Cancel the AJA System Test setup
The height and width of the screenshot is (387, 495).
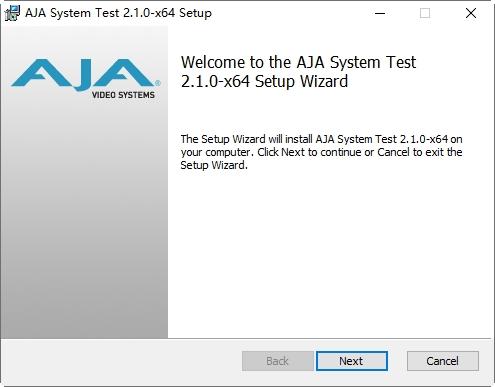click(x=443, y=361)
